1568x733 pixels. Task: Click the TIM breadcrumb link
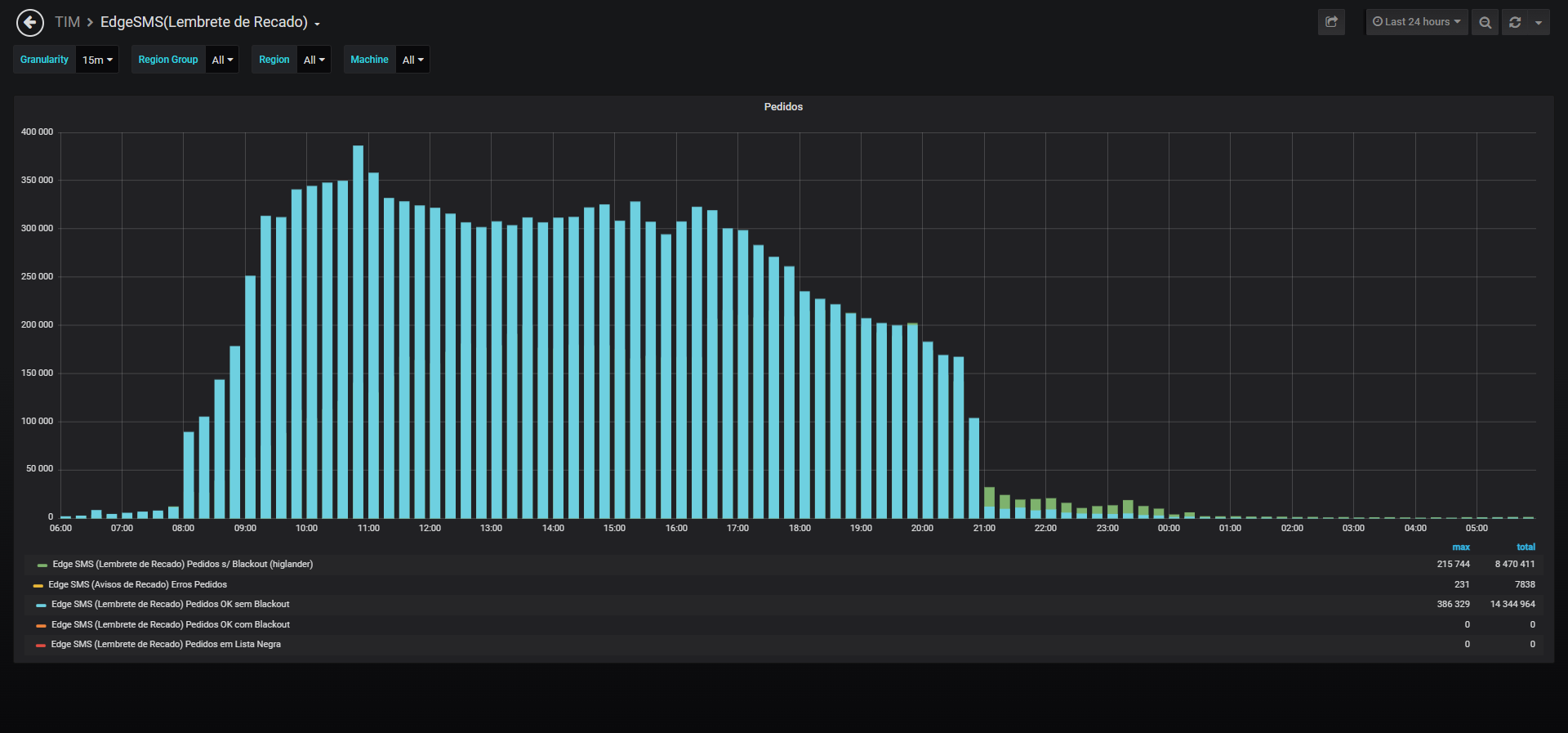[67, 22]
